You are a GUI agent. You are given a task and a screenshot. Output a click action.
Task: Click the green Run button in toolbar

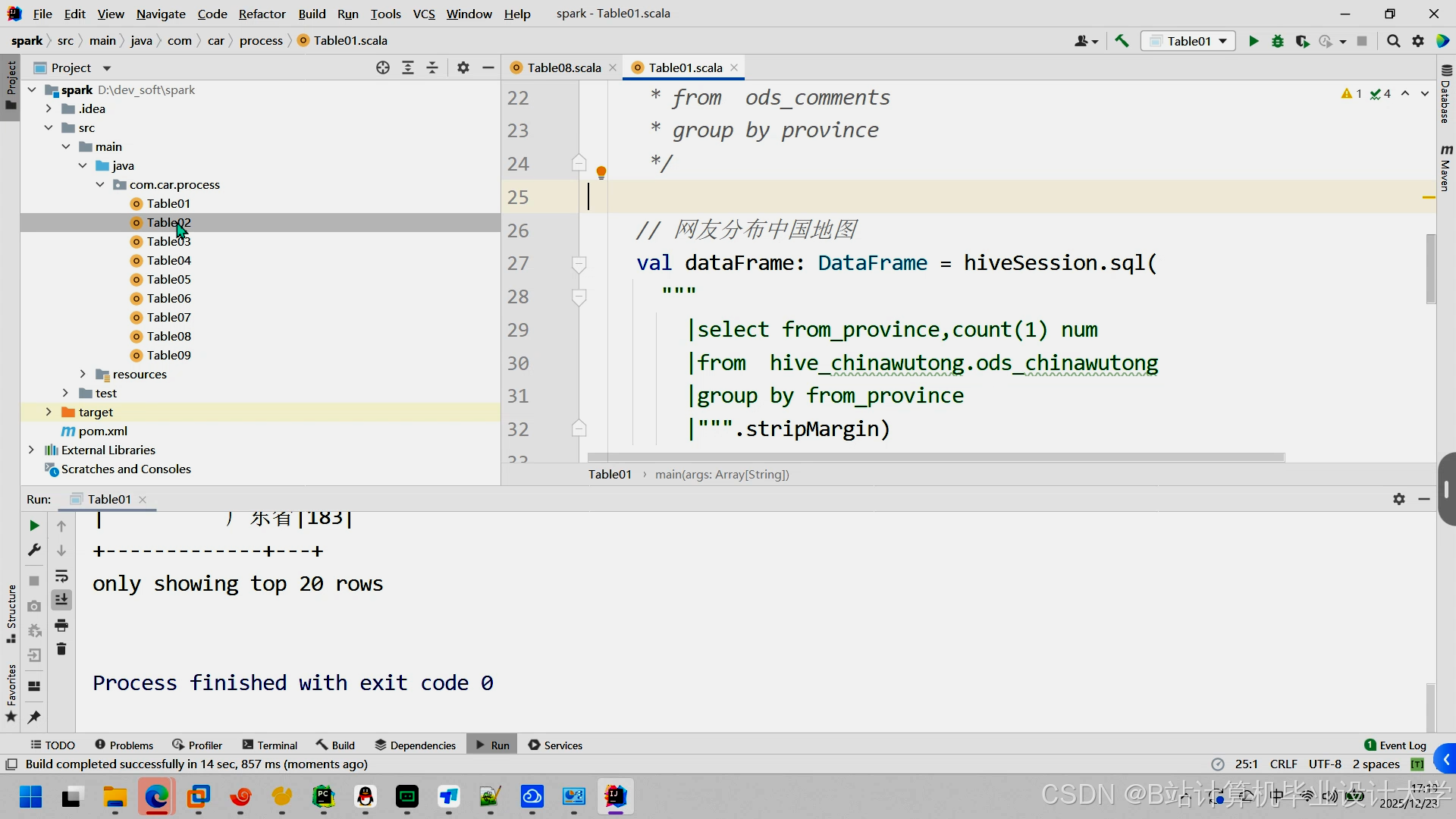point(1254,41)
